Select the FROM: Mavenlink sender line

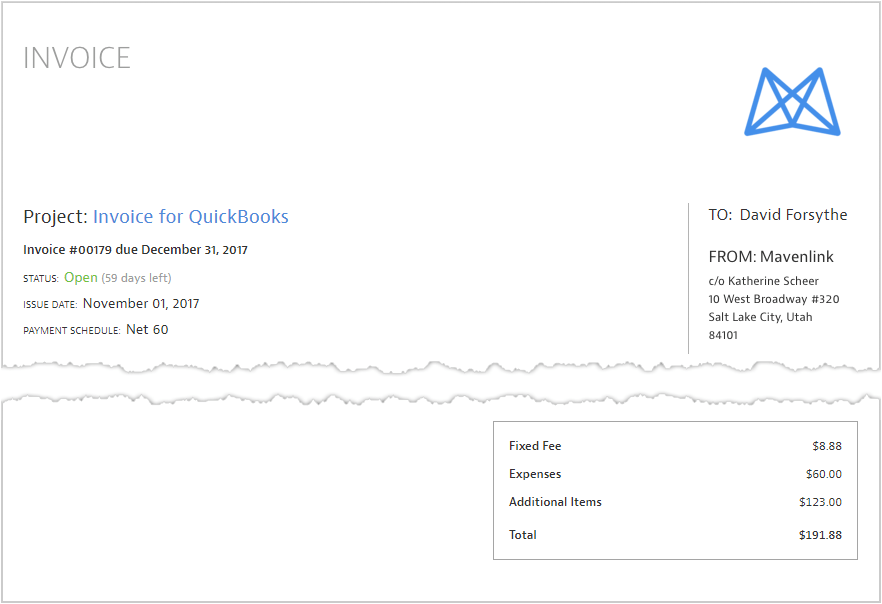coord(771,257)
